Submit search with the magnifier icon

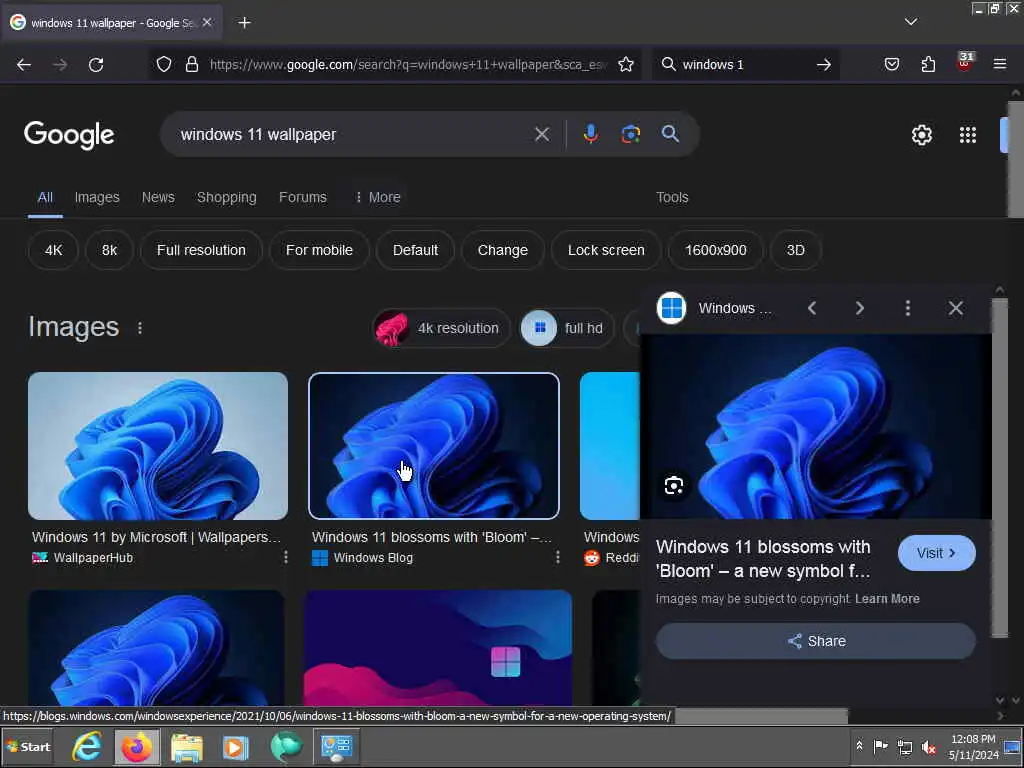click(x=671, y=134)
